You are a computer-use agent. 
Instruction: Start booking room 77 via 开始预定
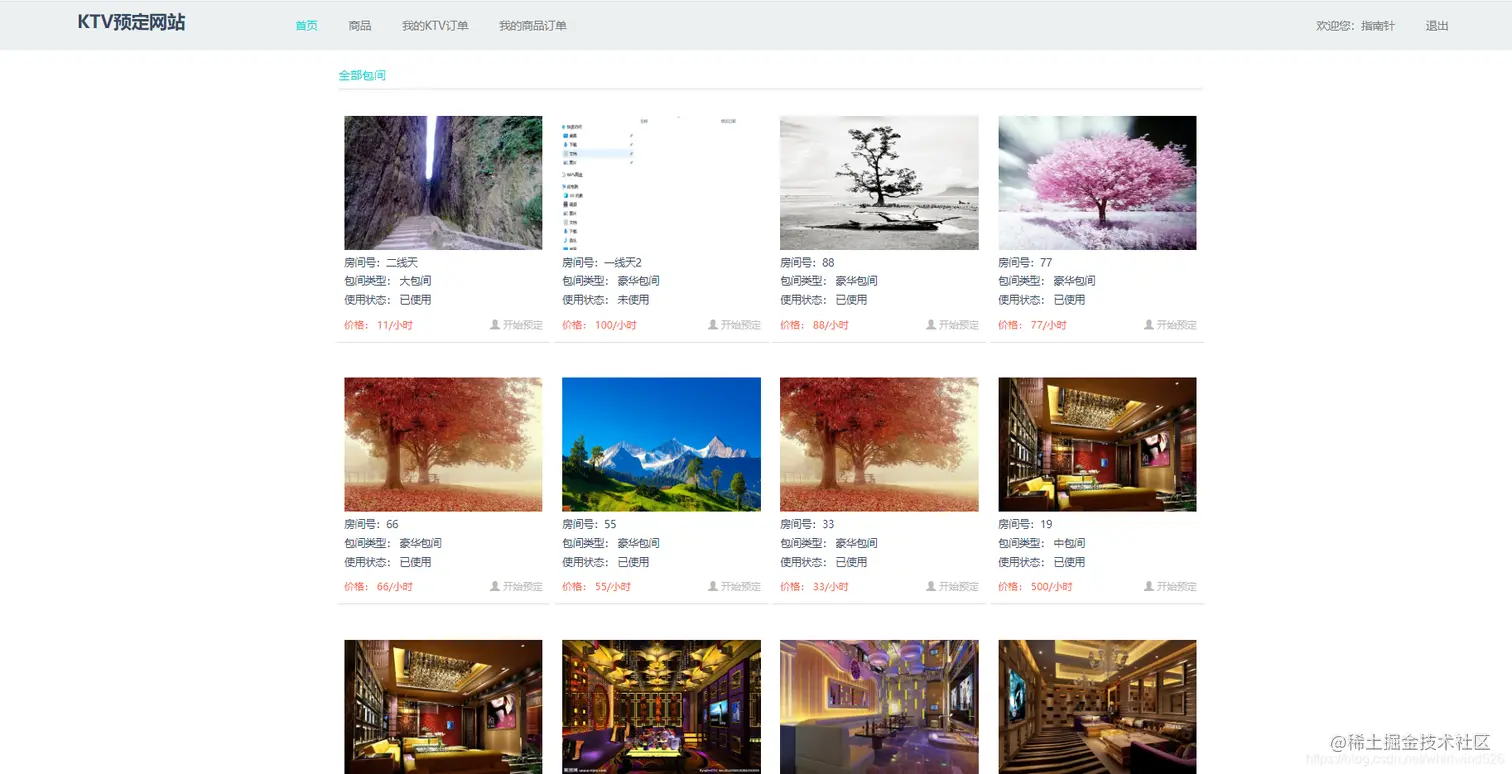pos(1176,325)
